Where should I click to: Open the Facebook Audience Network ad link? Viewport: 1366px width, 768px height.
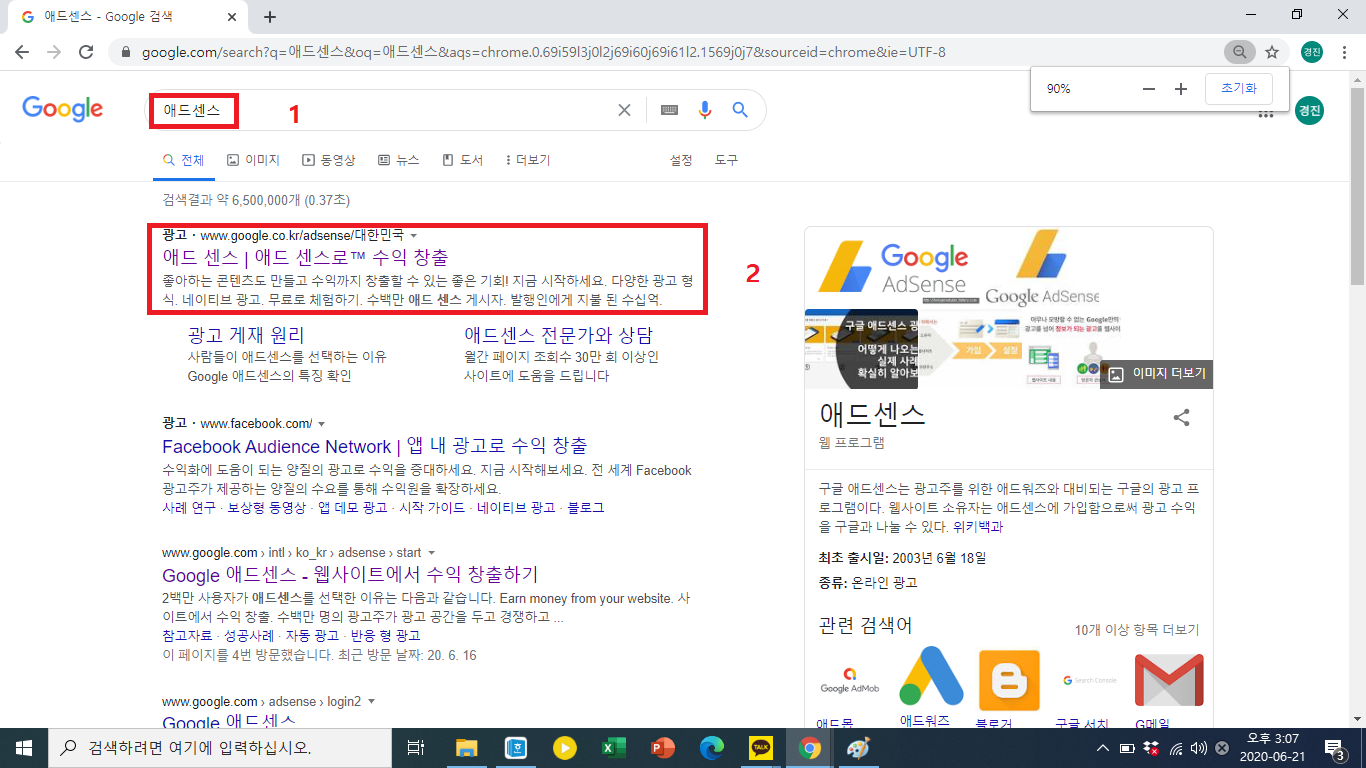[374, 446]
